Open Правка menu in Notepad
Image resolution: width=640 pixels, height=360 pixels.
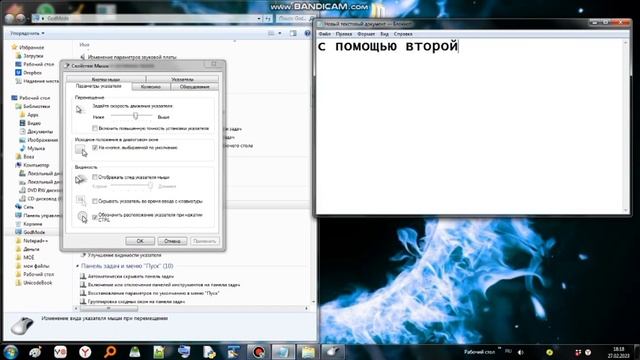[344, 34]
